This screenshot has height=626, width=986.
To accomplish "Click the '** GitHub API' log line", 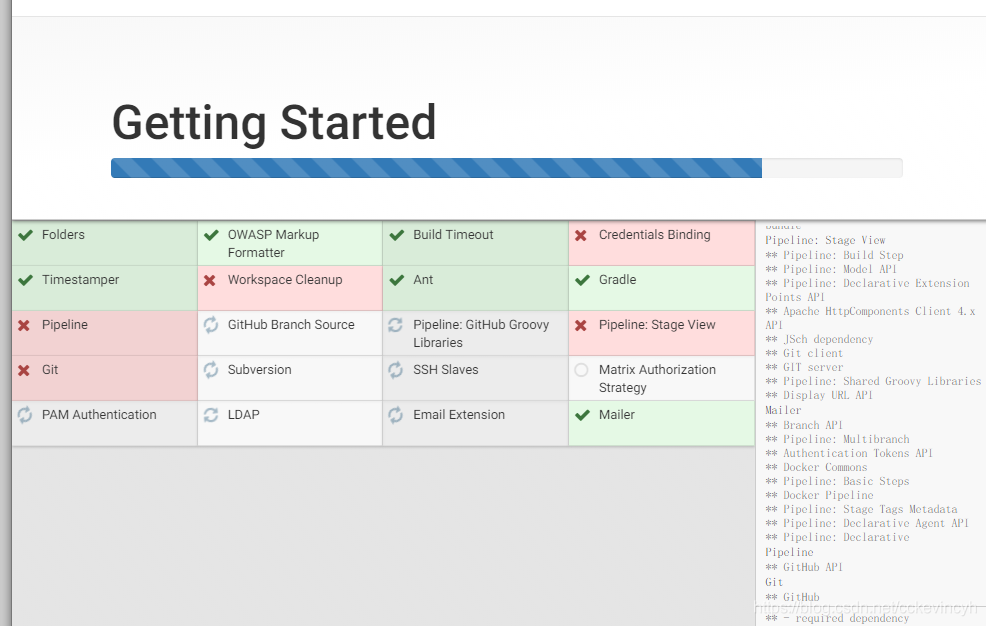I will pos(804,568).
